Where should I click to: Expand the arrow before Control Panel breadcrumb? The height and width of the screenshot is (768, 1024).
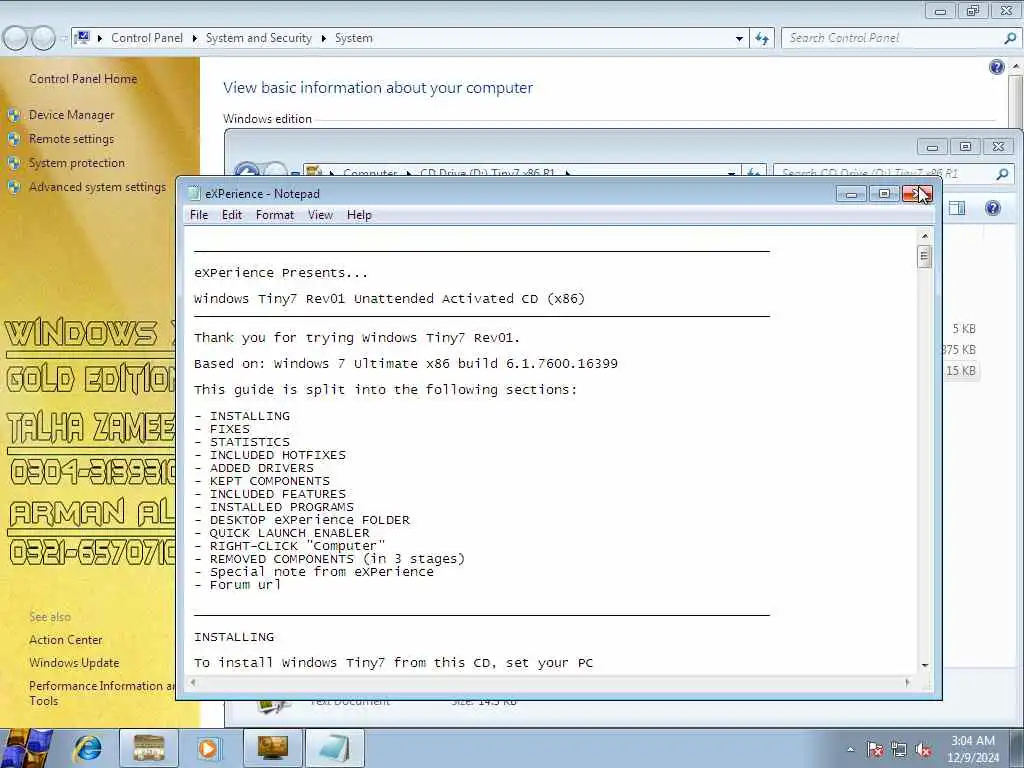click(100, 38)
